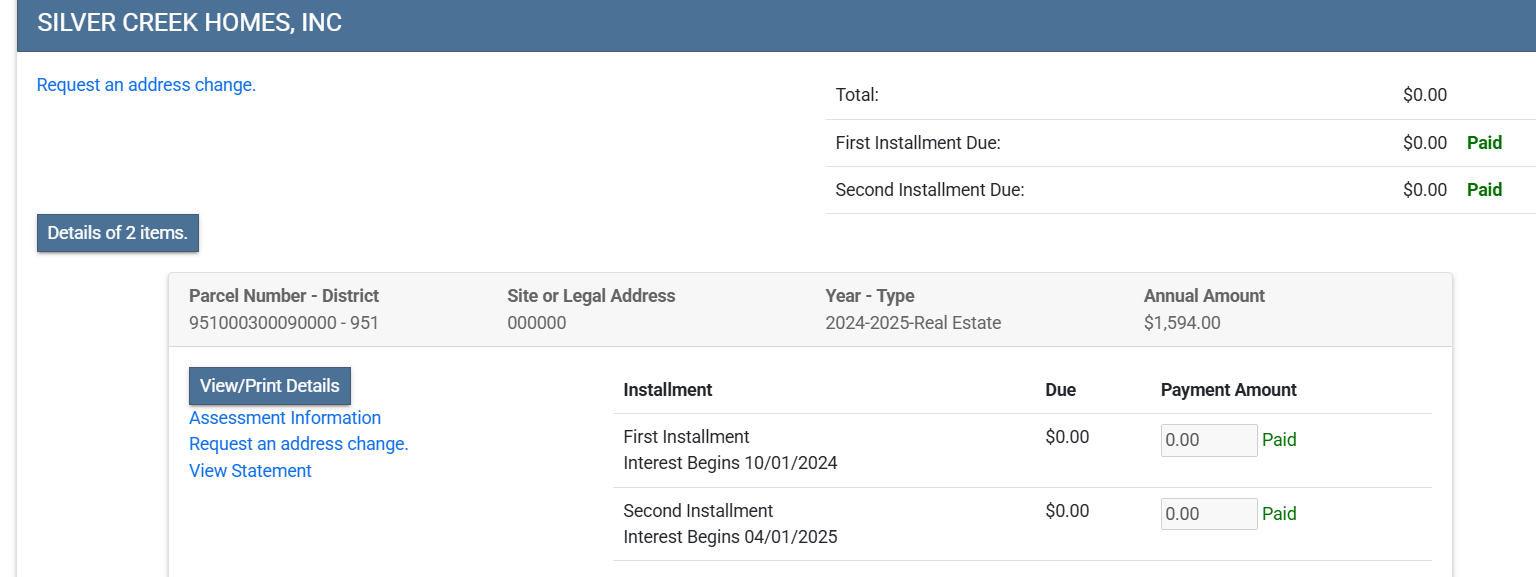Click the Total amount $0.00 in summary

pos(1424,96)
